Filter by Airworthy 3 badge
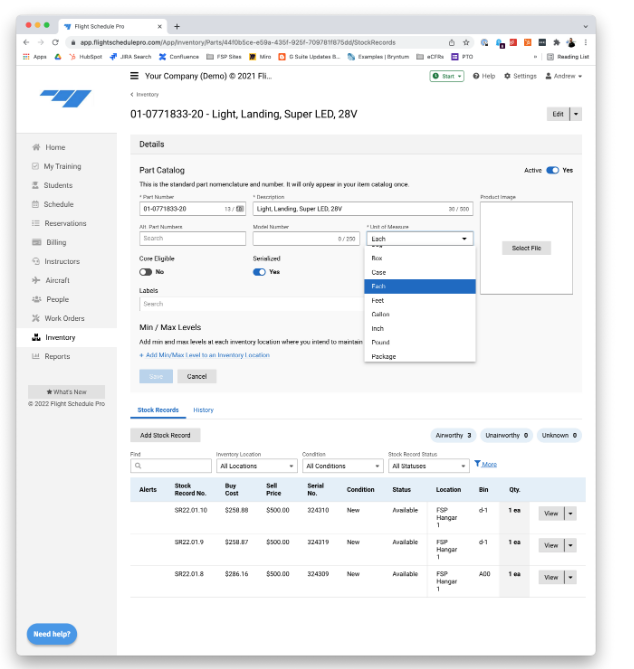634x669 pixels. coord(454,435)
